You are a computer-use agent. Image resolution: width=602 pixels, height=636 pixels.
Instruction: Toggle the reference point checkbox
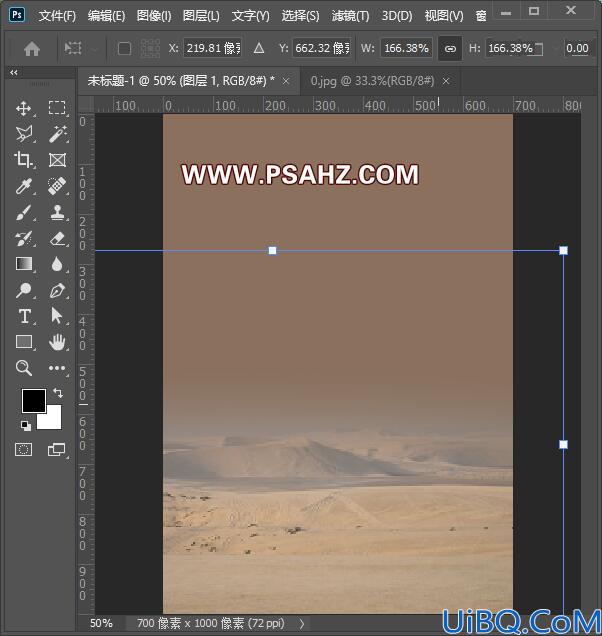point(124,49)
